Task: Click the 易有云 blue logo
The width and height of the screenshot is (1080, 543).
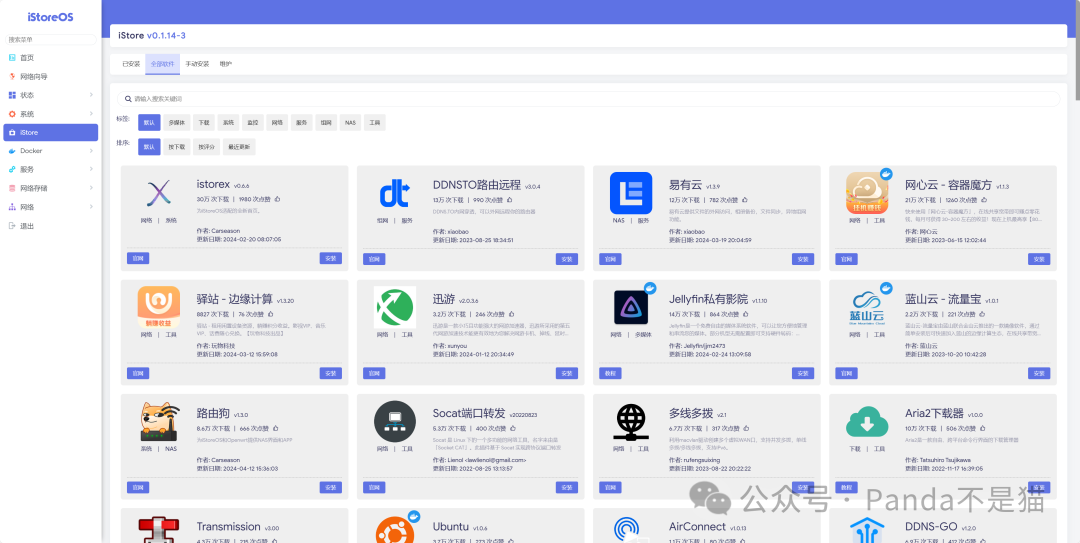Action: [631, 193]
